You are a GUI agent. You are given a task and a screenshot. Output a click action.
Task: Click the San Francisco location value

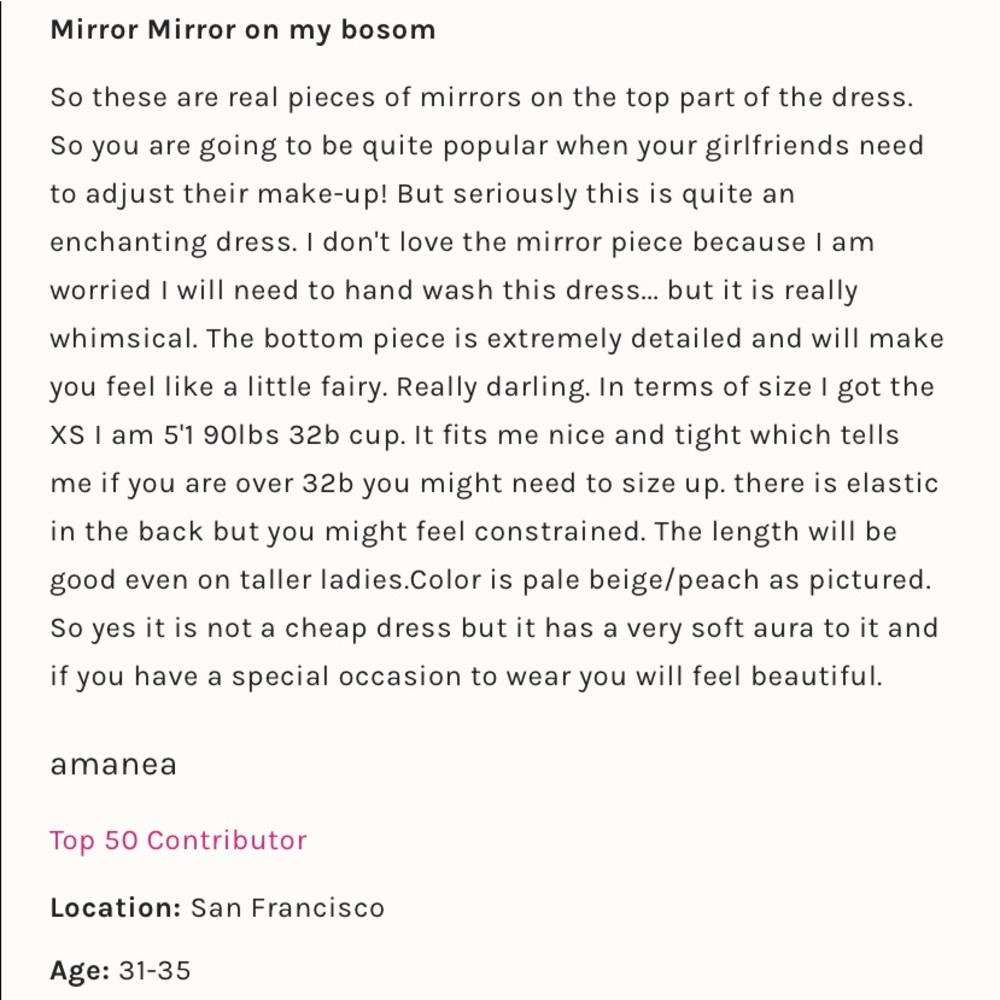tap(288, 908)
